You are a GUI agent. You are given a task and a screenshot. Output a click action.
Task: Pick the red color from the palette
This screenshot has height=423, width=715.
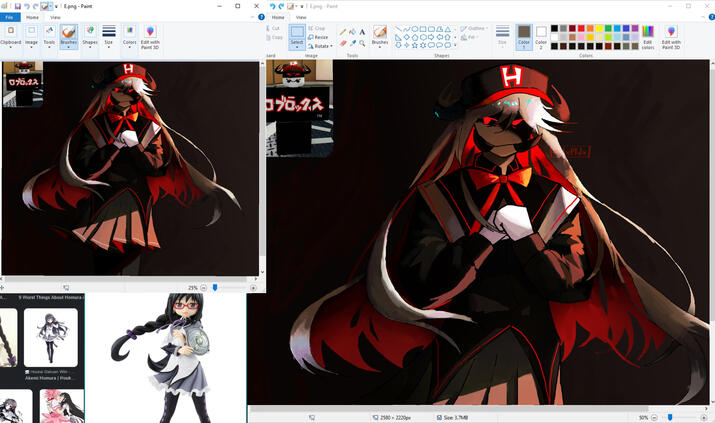(x=580, y=28)
